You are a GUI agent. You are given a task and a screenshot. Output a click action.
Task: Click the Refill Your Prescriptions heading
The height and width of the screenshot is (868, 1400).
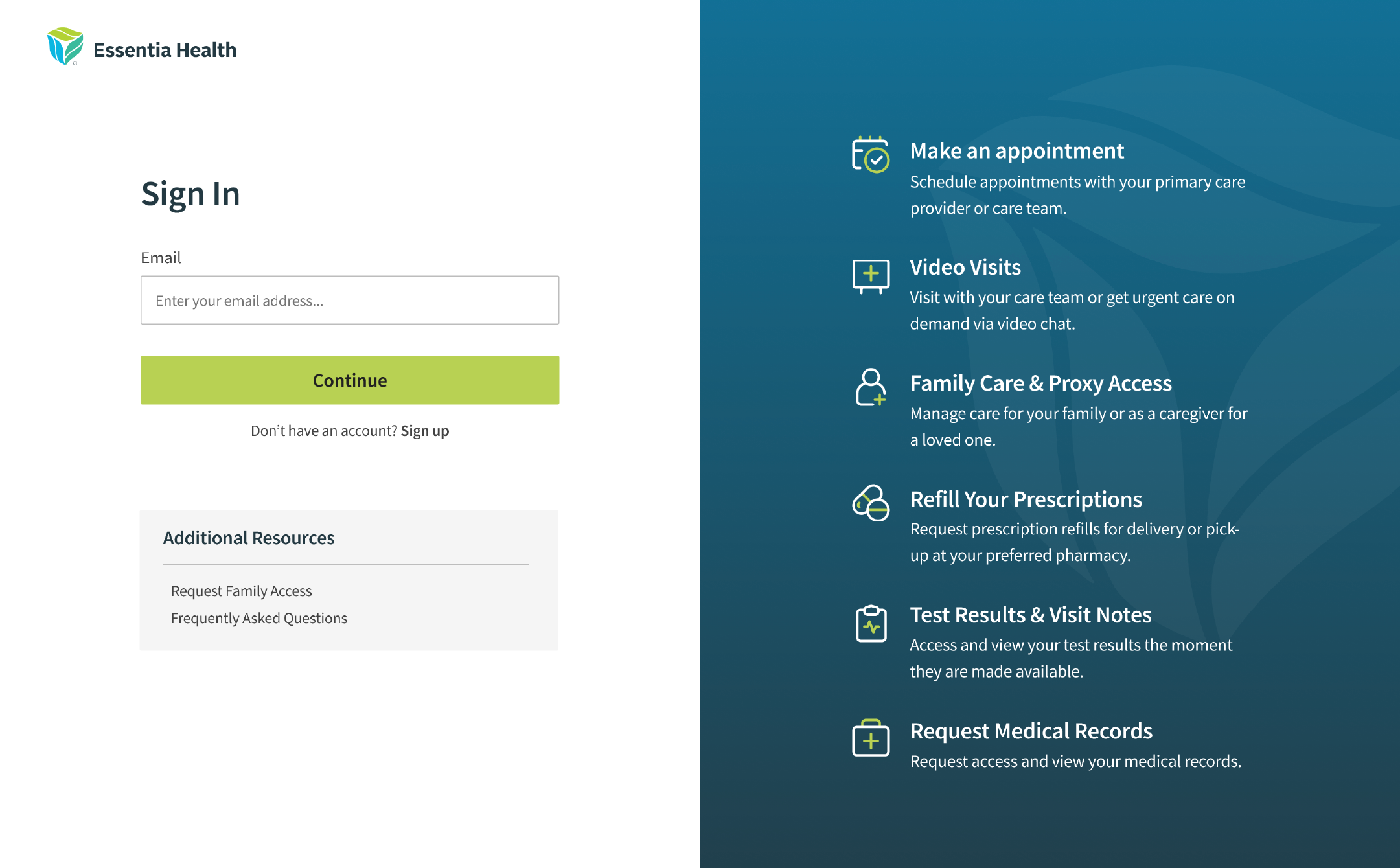tap(1026, 499)
